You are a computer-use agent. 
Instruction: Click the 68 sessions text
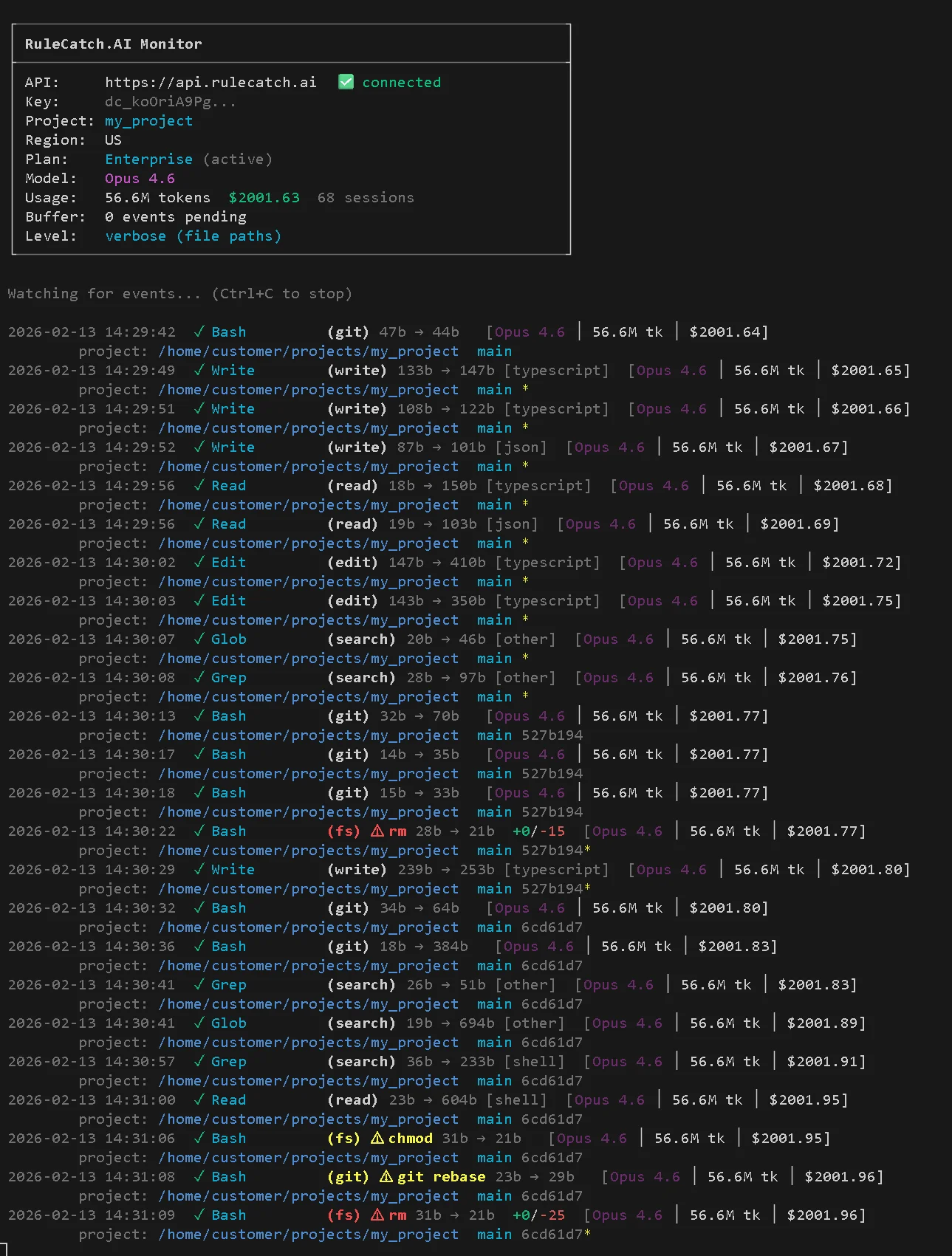[366, 197]
